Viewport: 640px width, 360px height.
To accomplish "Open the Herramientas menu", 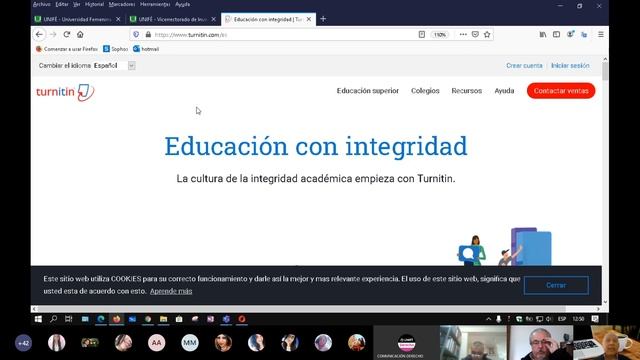I will click(x=155, y=4).
